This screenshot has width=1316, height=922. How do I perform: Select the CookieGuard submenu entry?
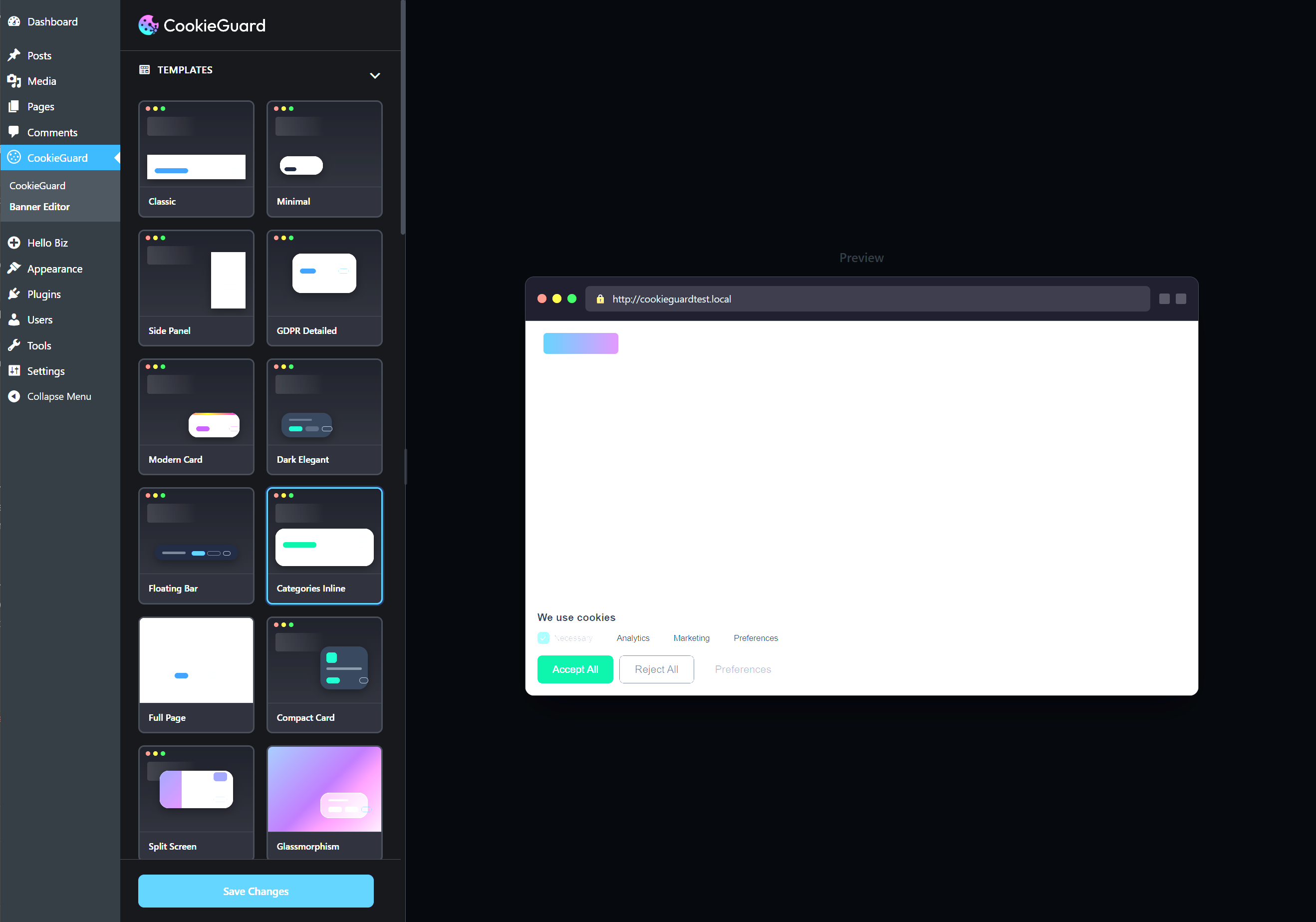(x=37, y=185)
